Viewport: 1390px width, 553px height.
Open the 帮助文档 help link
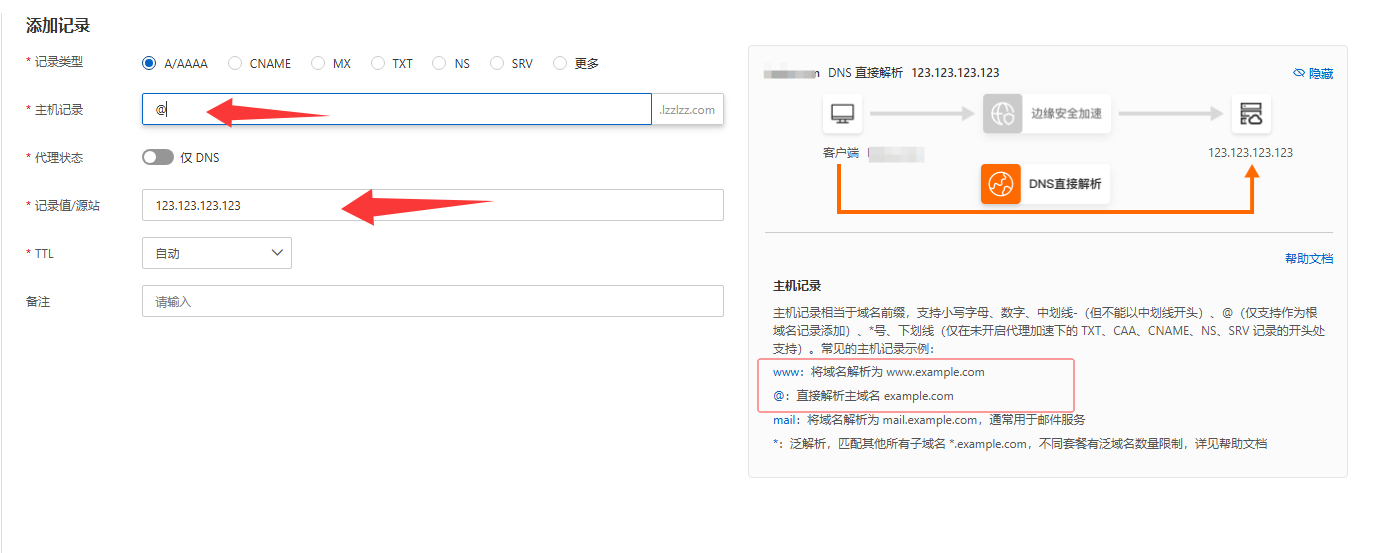click(1308, 259)
